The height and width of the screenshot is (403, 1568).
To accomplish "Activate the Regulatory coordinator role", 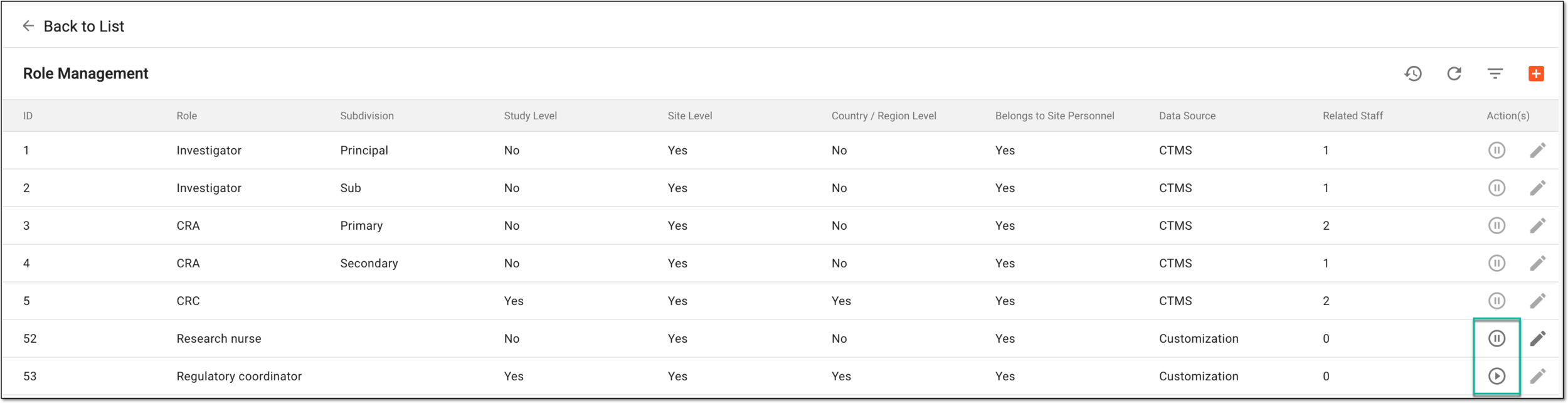I will (1496, 377).
